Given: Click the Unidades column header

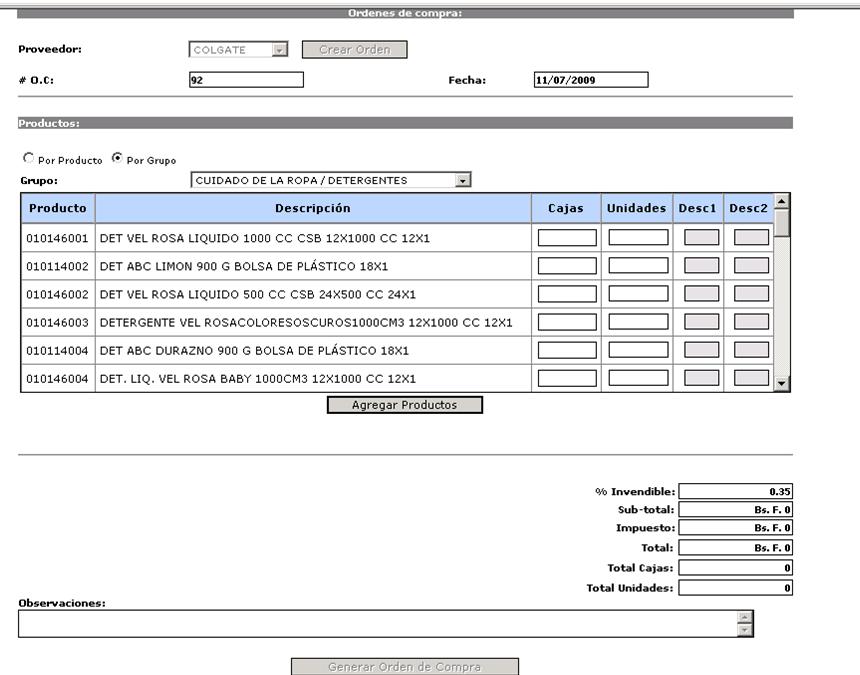Looking at the screenshot, I should 637,208.
